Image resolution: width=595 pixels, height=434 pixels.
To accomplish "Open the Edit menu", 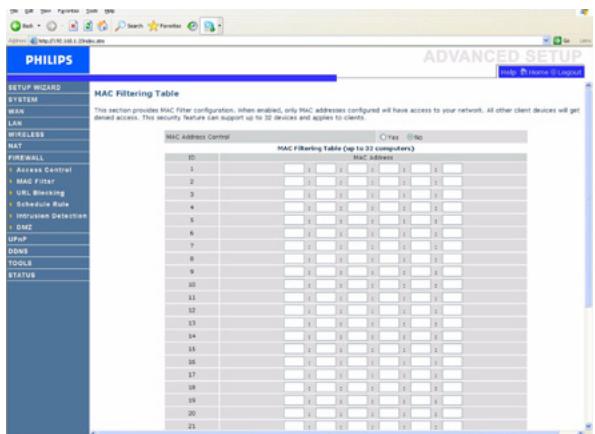I will tap(29, 11).
